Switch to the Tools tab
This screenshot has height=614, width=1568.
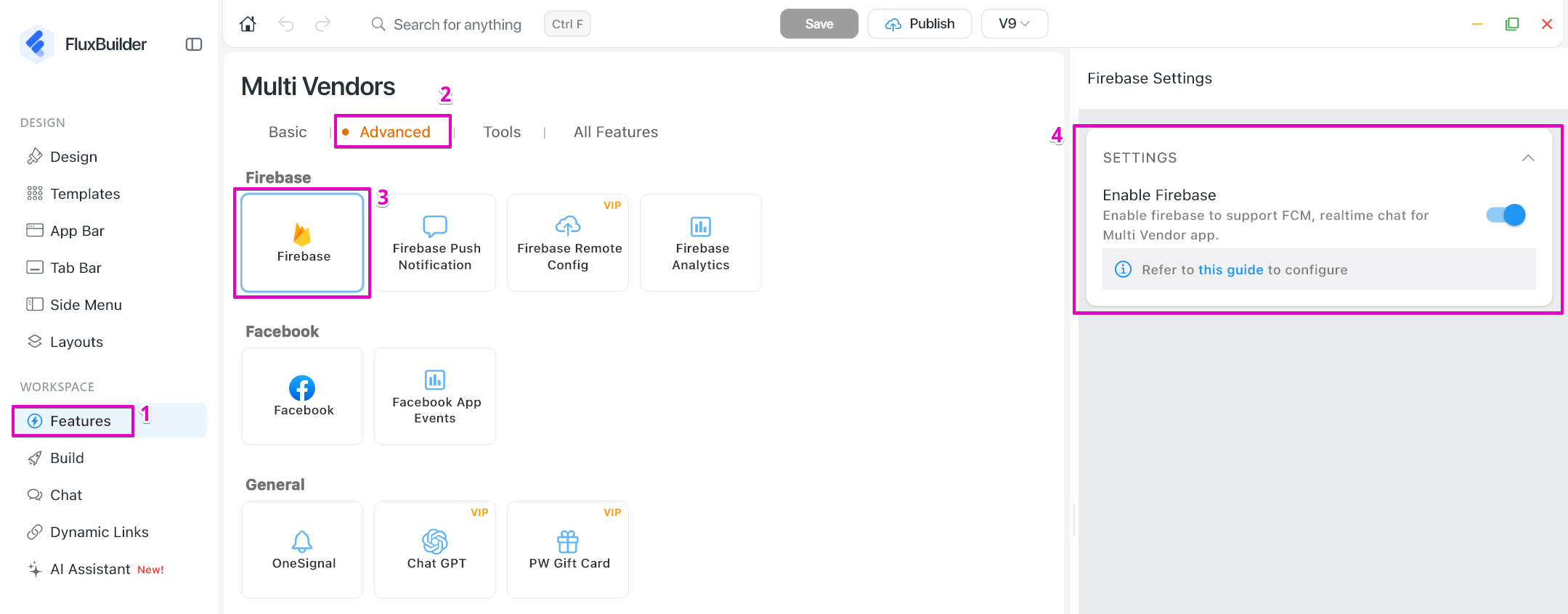[x=502, y=132]
